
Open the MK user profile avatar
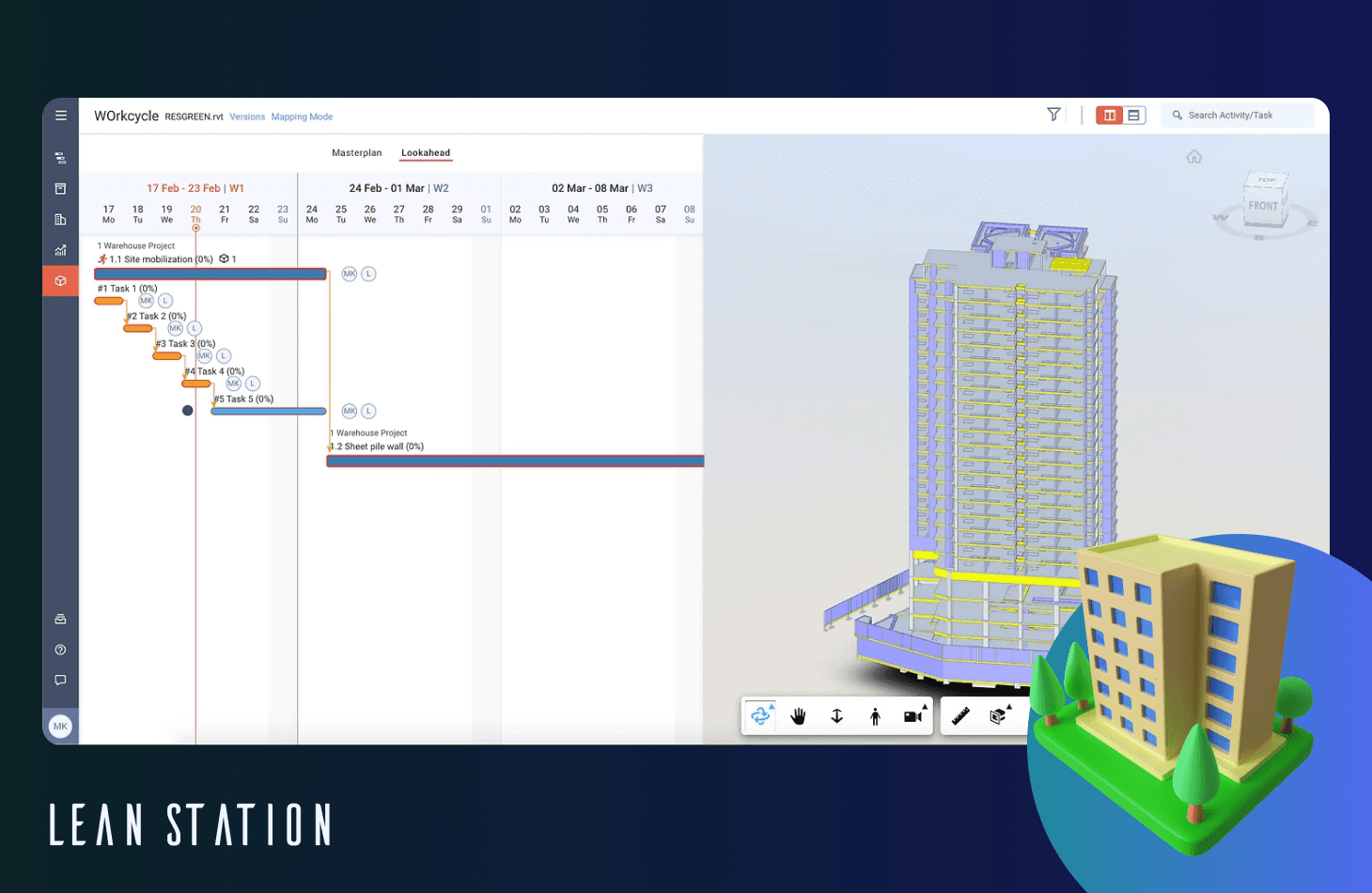click(x=60, y=726)
